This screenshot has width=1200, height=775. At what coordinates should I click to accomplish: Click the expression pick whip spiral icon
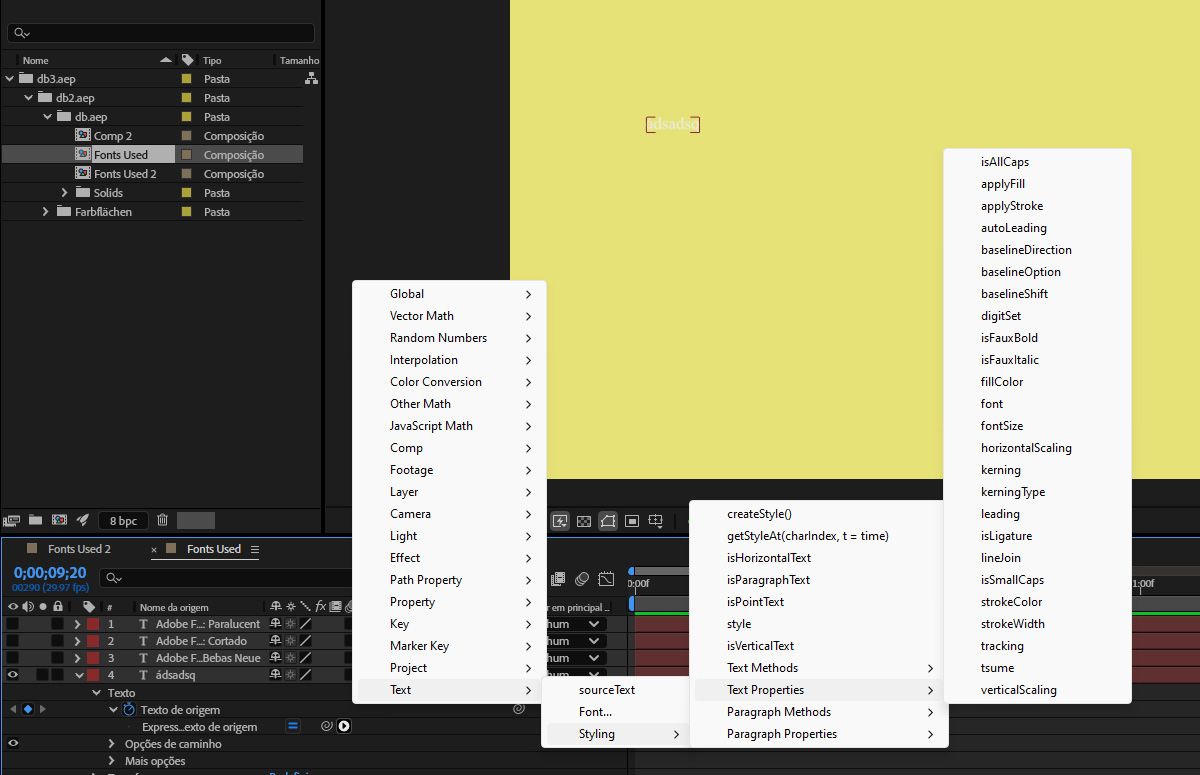click(x=326, y=727)
